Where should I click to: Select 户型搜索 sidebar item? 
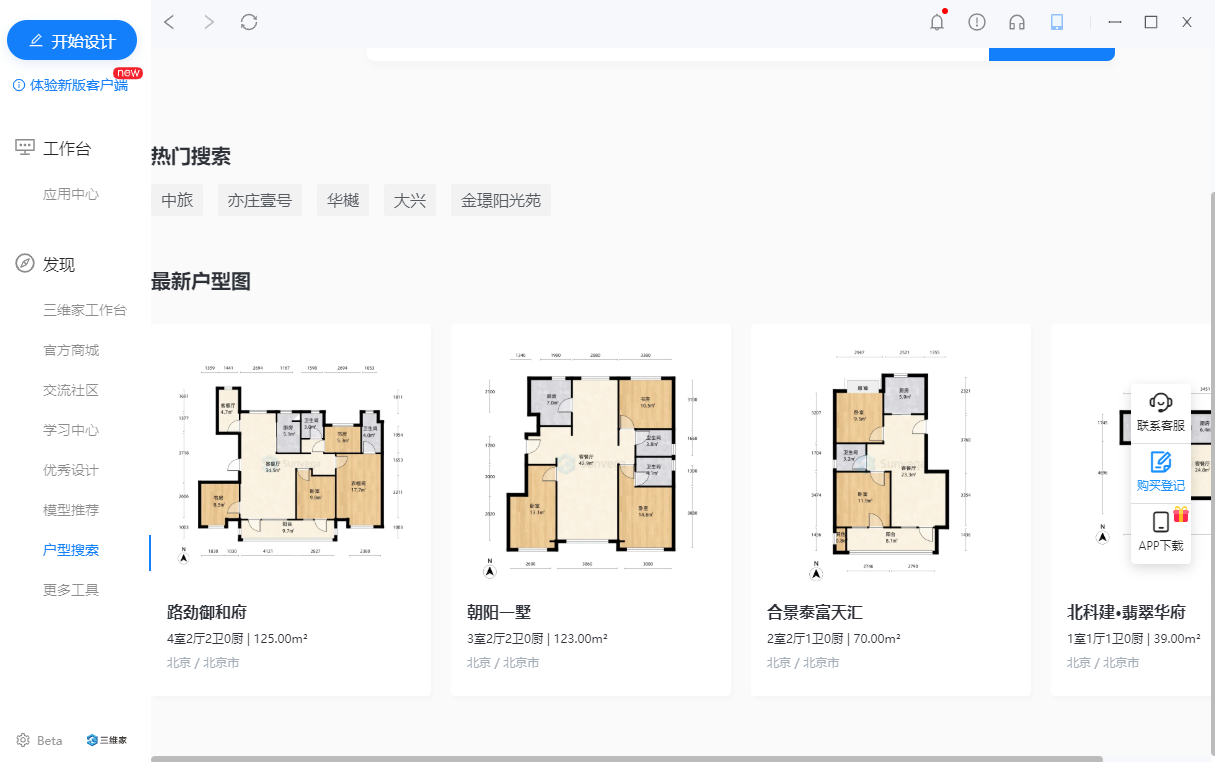(x=71, y=550)
